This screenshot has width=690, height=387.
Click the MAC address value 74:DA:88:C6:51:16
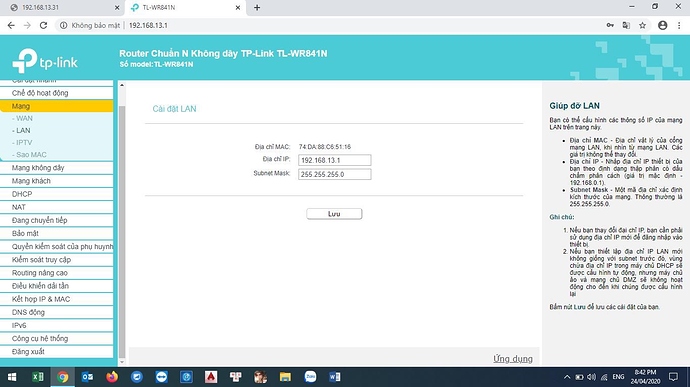(325, 147)
